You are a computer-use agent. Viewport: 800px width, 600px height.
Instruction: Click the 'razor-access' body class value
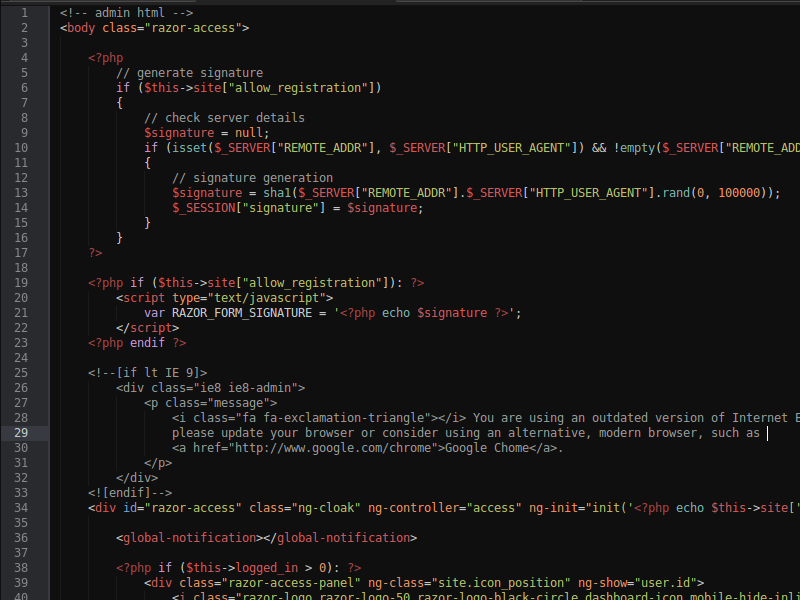pyautogui.click(x=193, y=28)
